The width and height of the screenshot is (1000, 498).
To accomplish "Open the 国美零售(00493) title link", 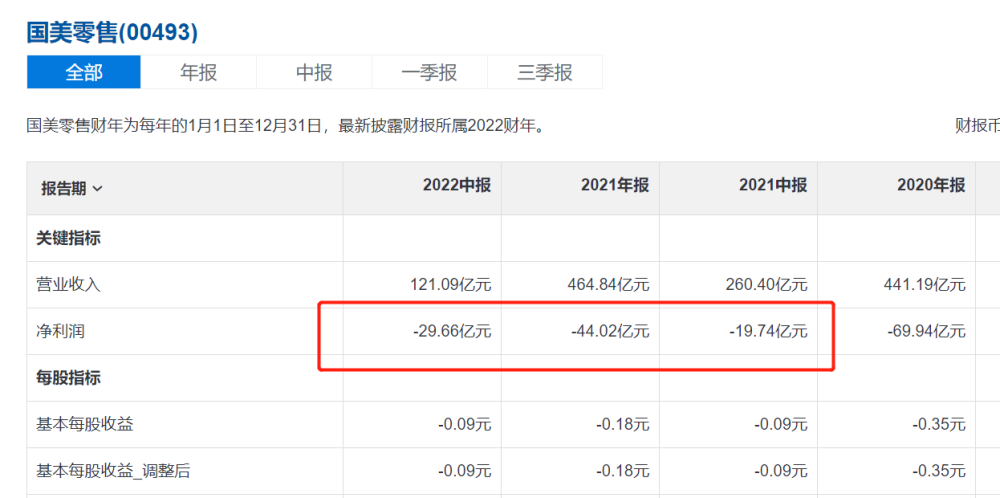I will [x=112, y=32].
